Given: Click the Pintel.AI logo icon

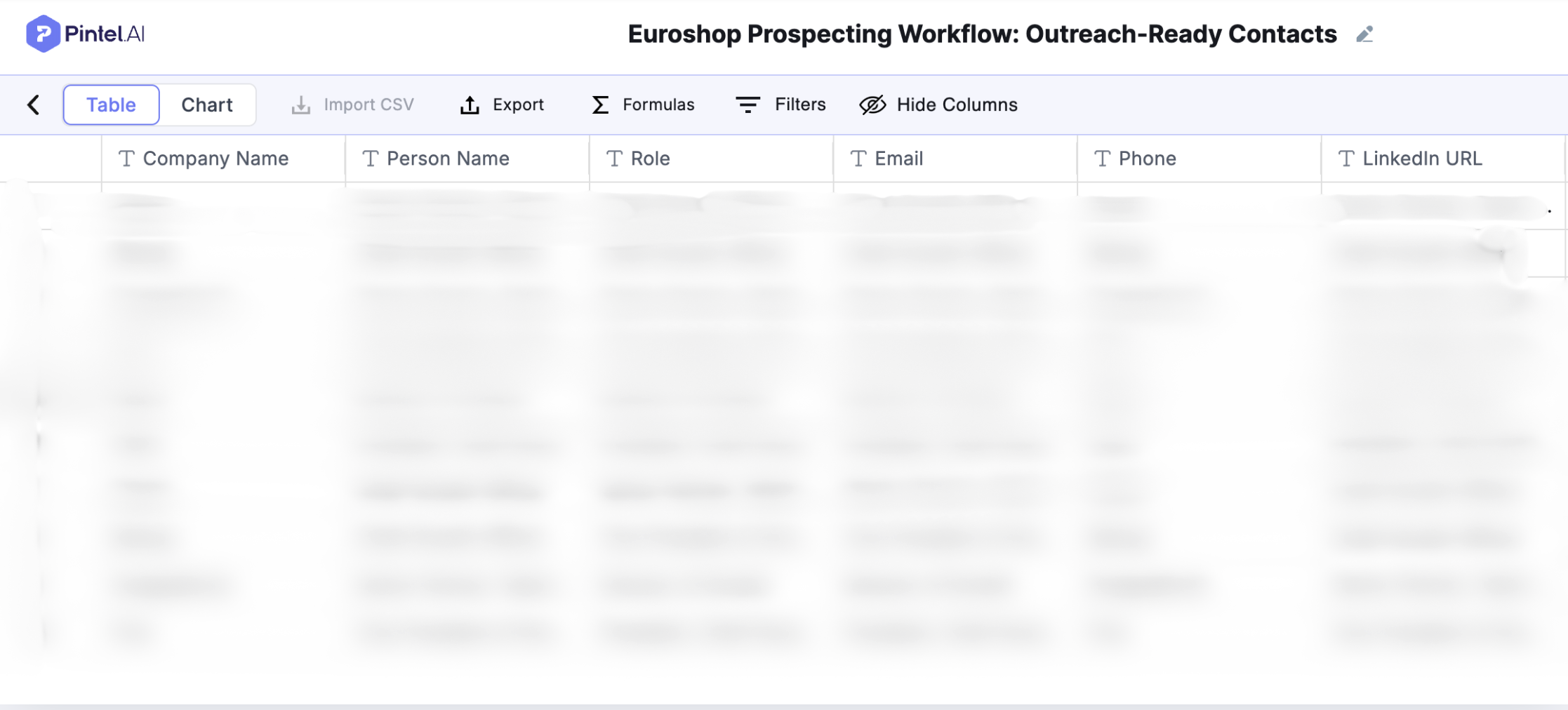Looking at the screenshot, I should 42,34.
